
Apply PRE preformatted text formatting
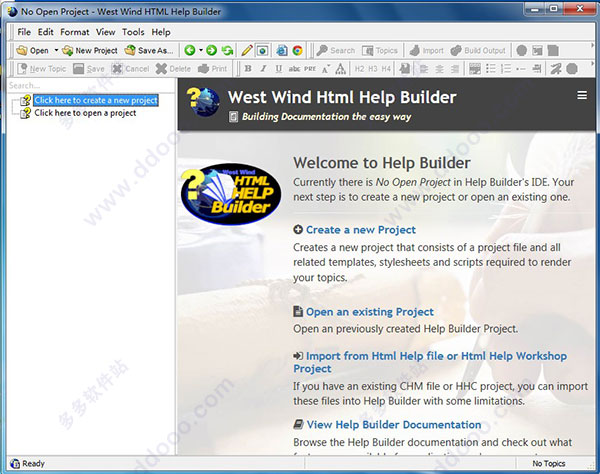pos(310,68)
